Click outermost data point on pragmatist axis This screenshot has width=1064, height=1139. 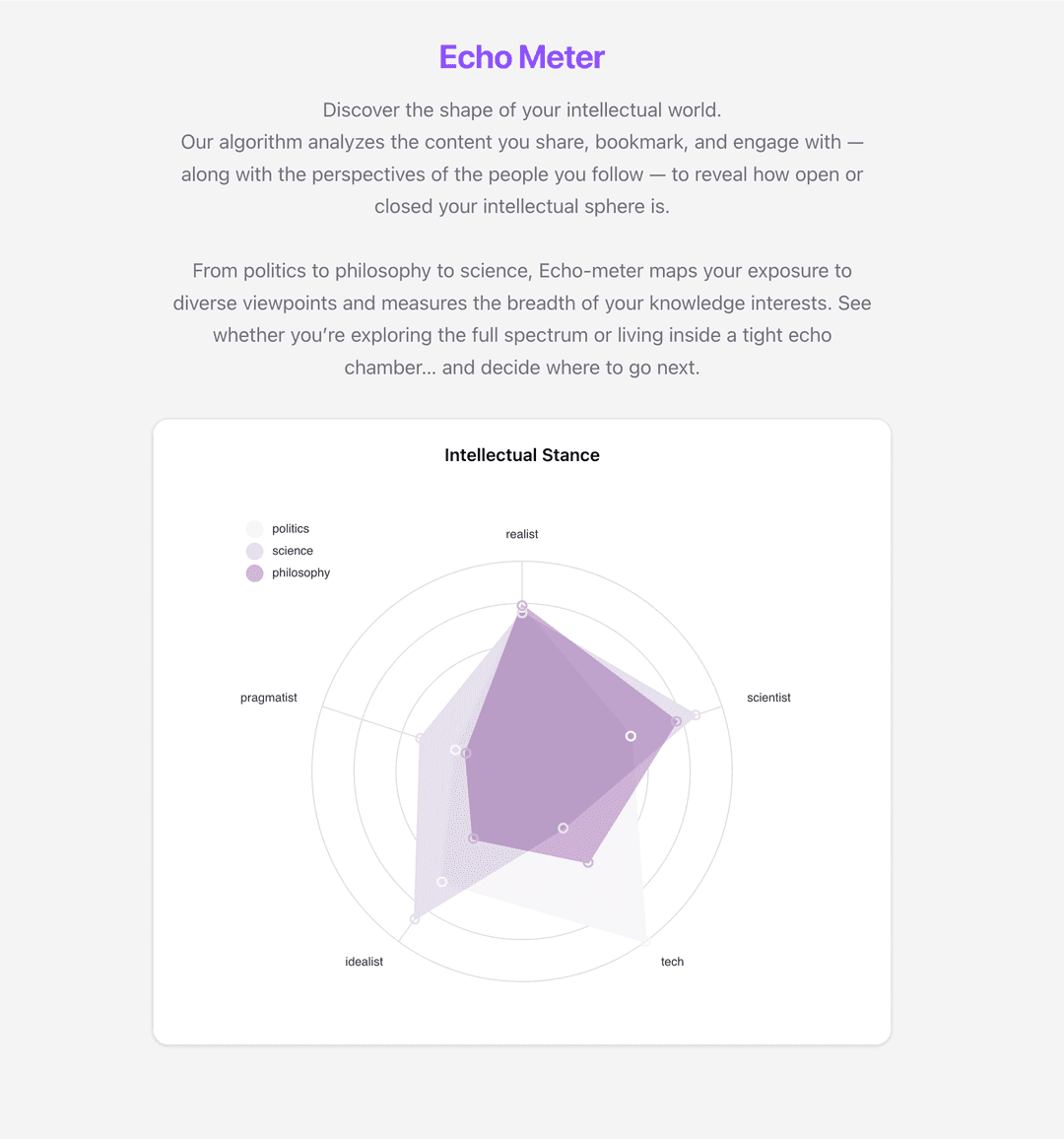click(421, 738)
